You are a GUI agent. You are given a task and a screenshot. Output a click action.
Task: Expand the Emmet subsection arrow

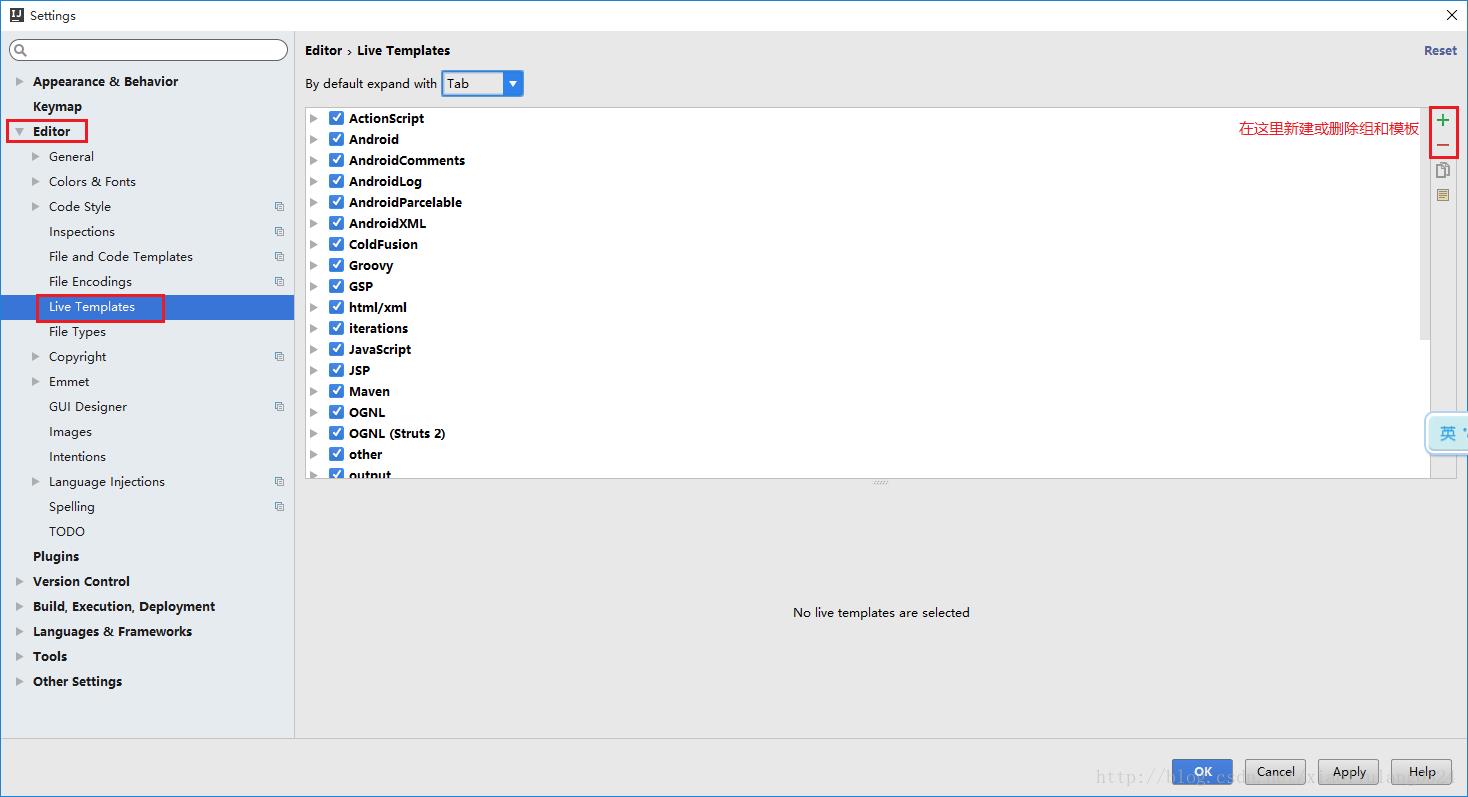coord(36,382)
